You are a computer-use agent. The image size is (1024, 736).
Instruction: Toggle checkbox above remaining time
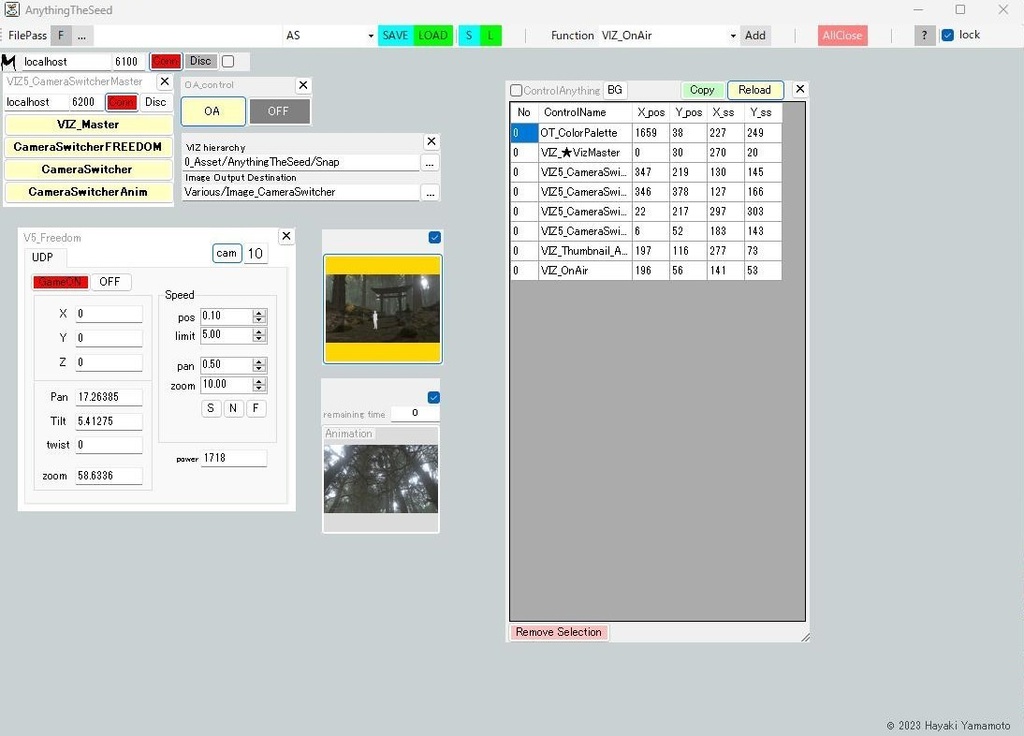point(434,397)
